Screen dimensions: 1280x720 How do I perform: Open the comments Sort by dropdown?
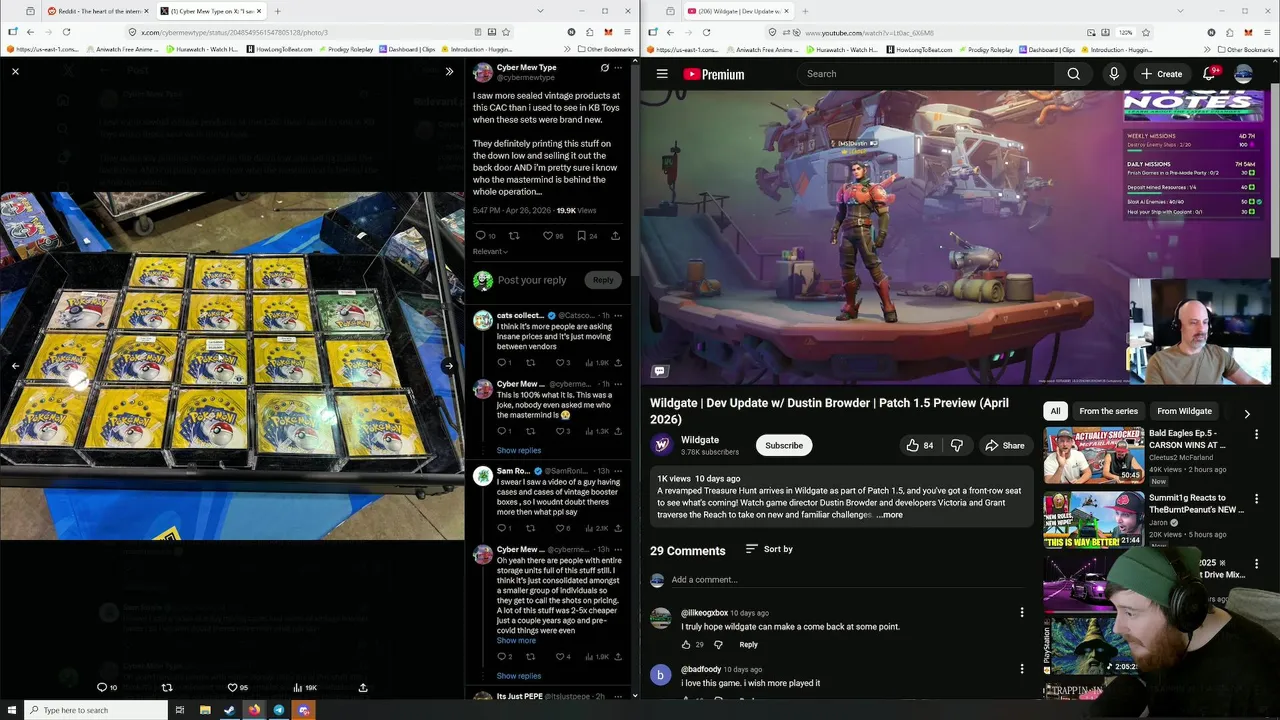[769, 549]
